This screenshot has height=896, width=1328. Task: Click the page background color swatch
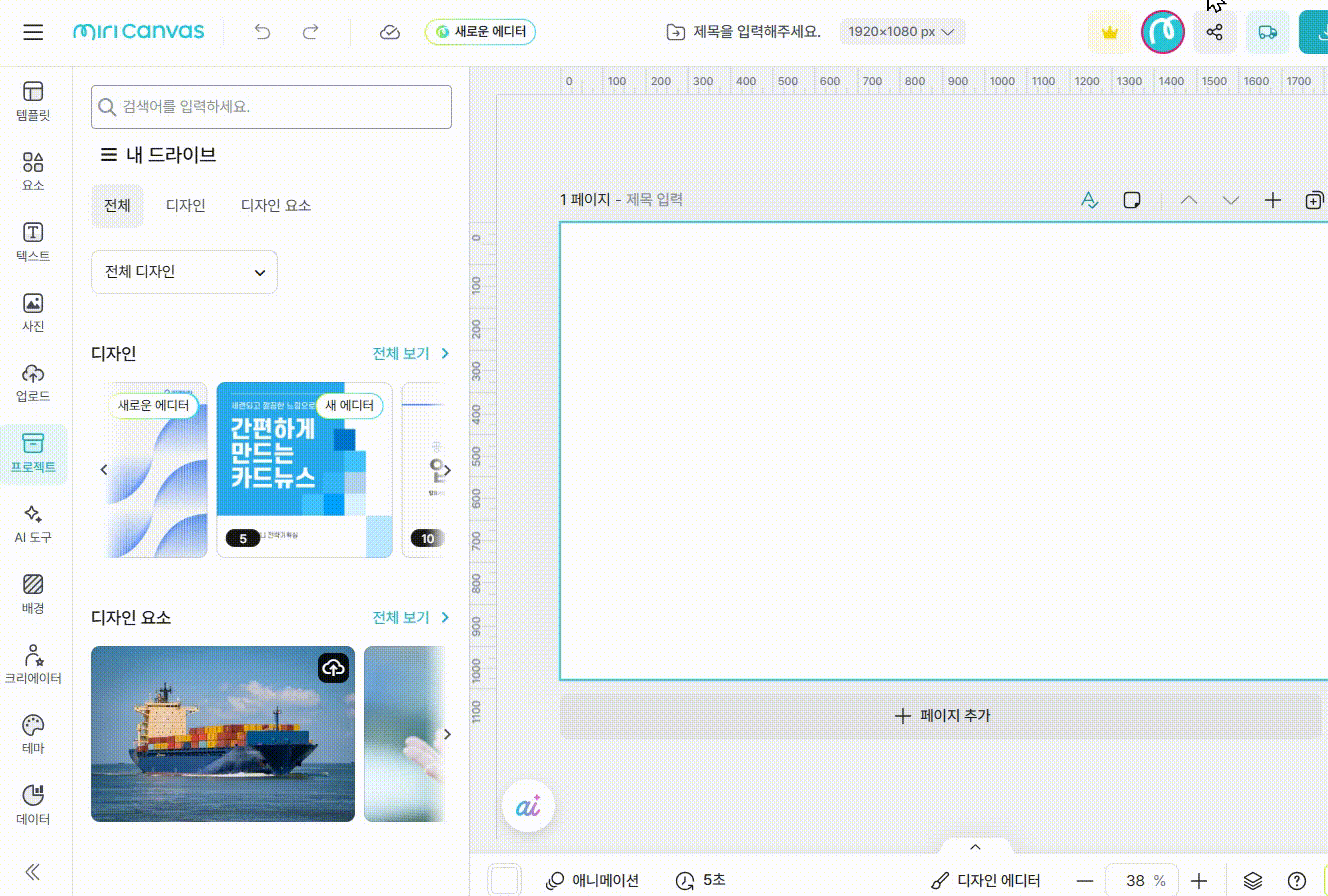(x=505, y=881)
